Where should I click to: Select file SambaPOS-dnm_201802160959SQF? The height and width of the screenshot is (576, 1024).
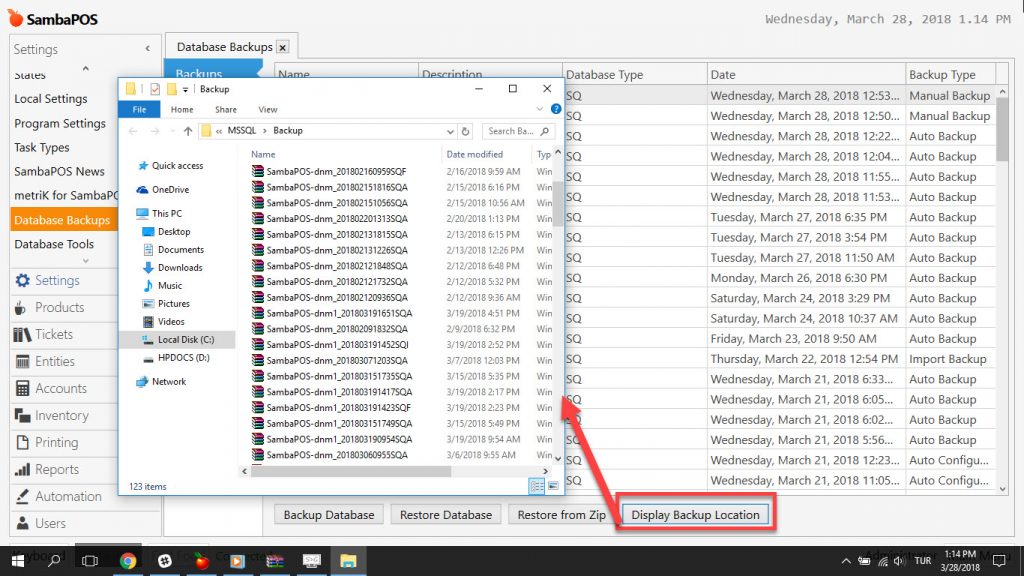tap(336, 172)
